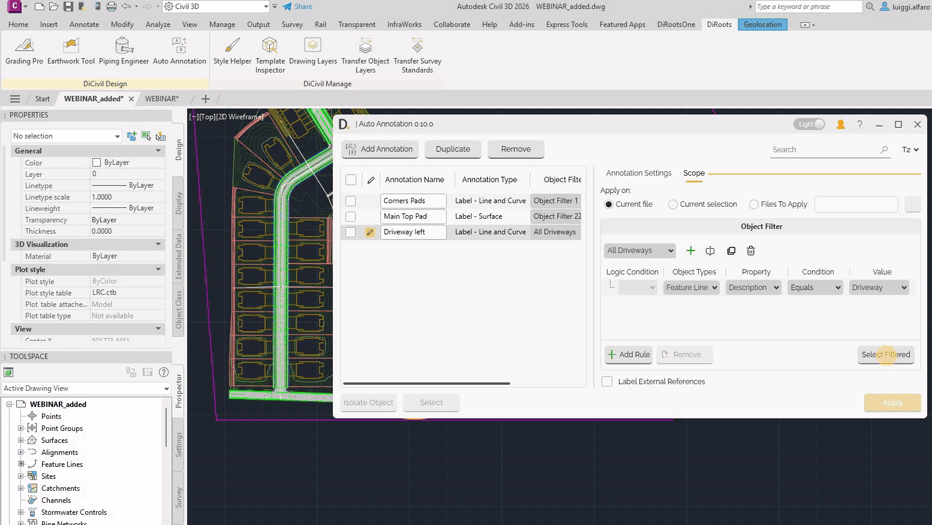Open the user account icon in Auto Annotation
Viewport: 932px width, 525px height.
point(840,124)
